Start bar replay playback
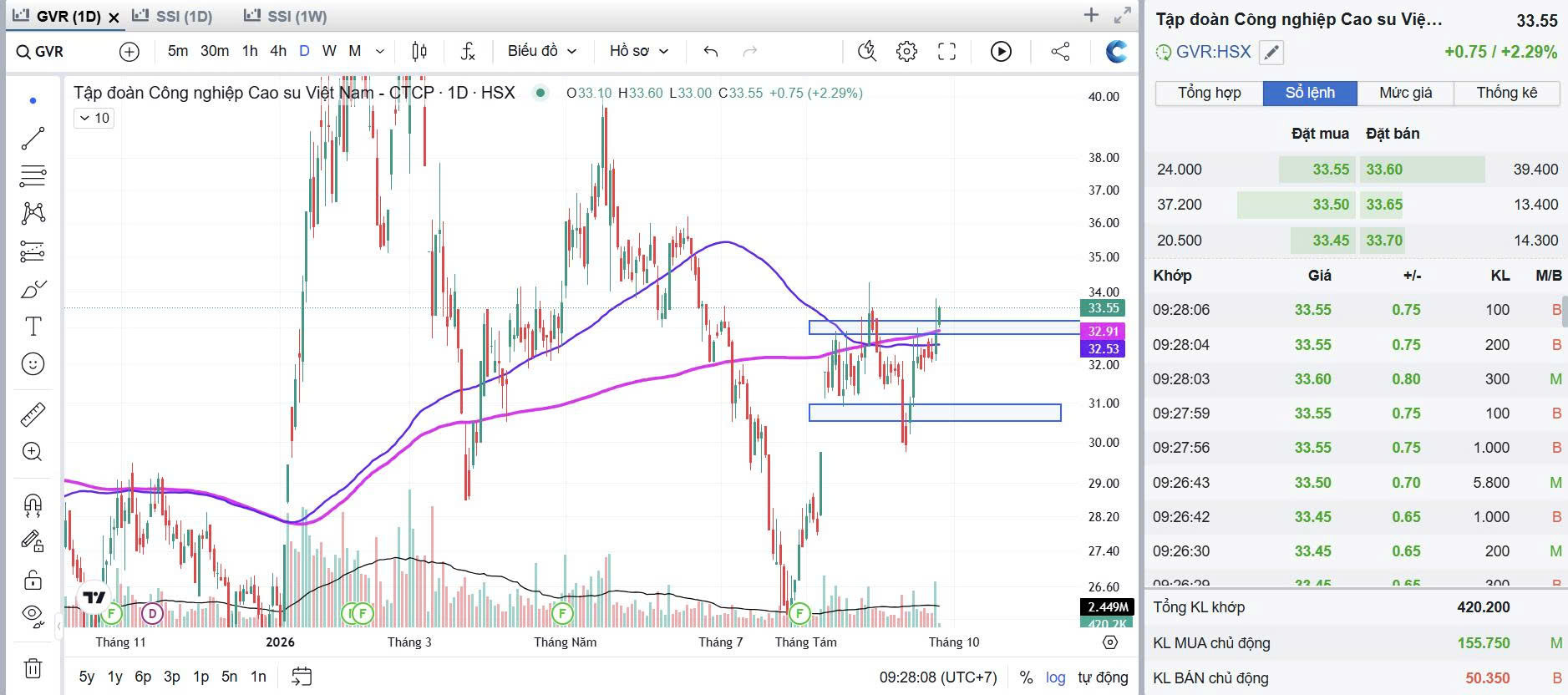 [x=1001, y=52]
